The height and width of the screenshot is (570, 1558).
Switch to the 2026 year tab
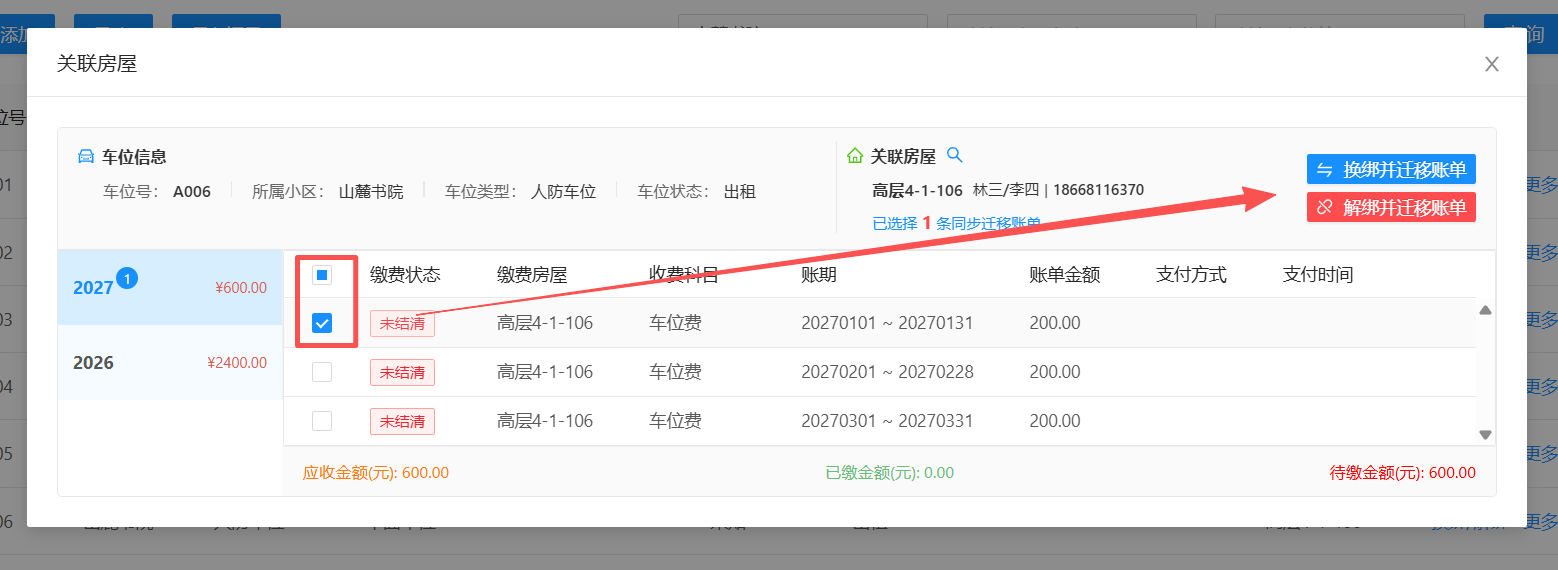[x=170, y=363]
